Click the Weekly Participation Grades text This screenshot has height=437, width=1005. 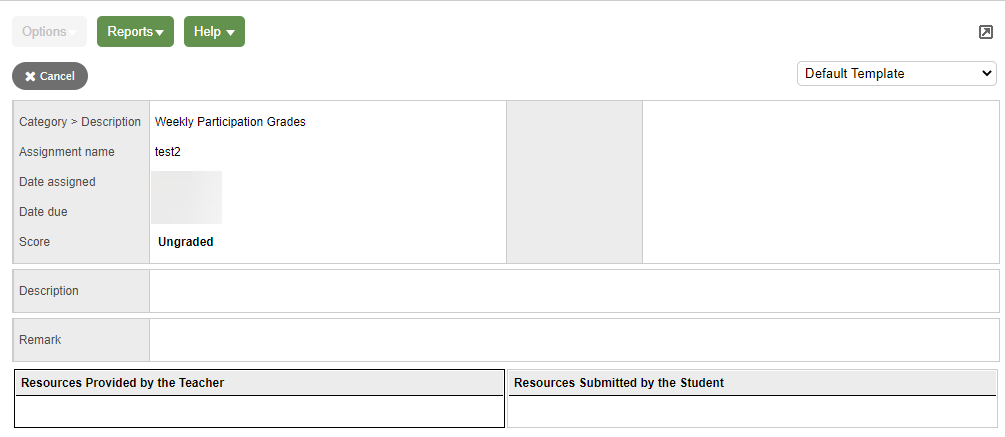coord(230,122)
